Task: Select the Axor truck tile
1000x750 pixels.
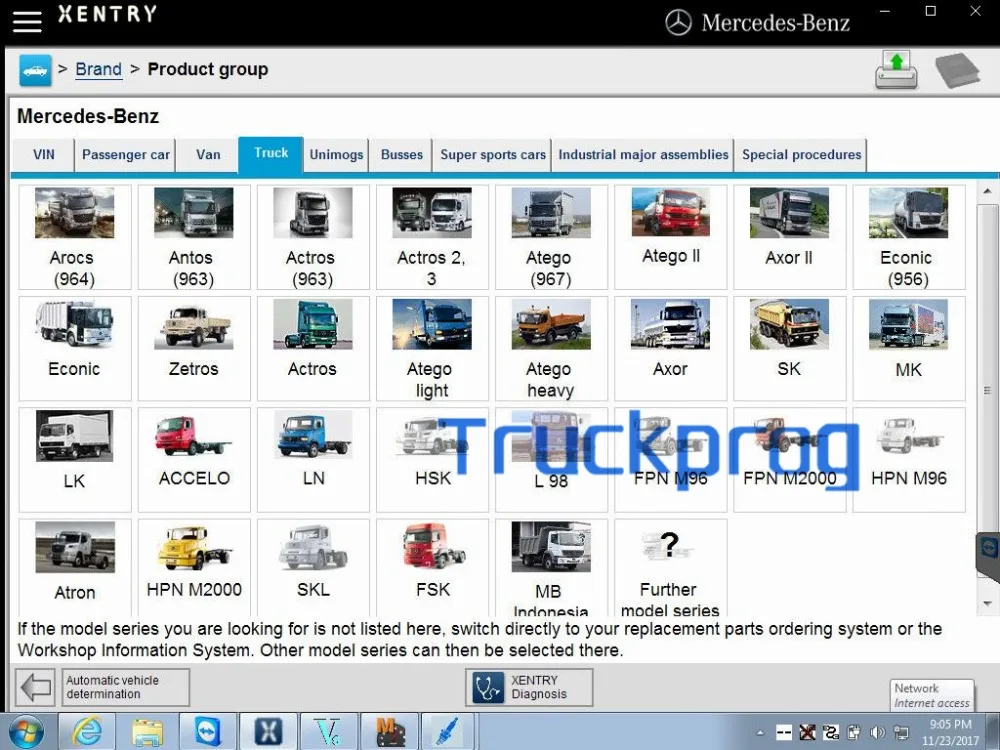Action: [x=671, y=348]
